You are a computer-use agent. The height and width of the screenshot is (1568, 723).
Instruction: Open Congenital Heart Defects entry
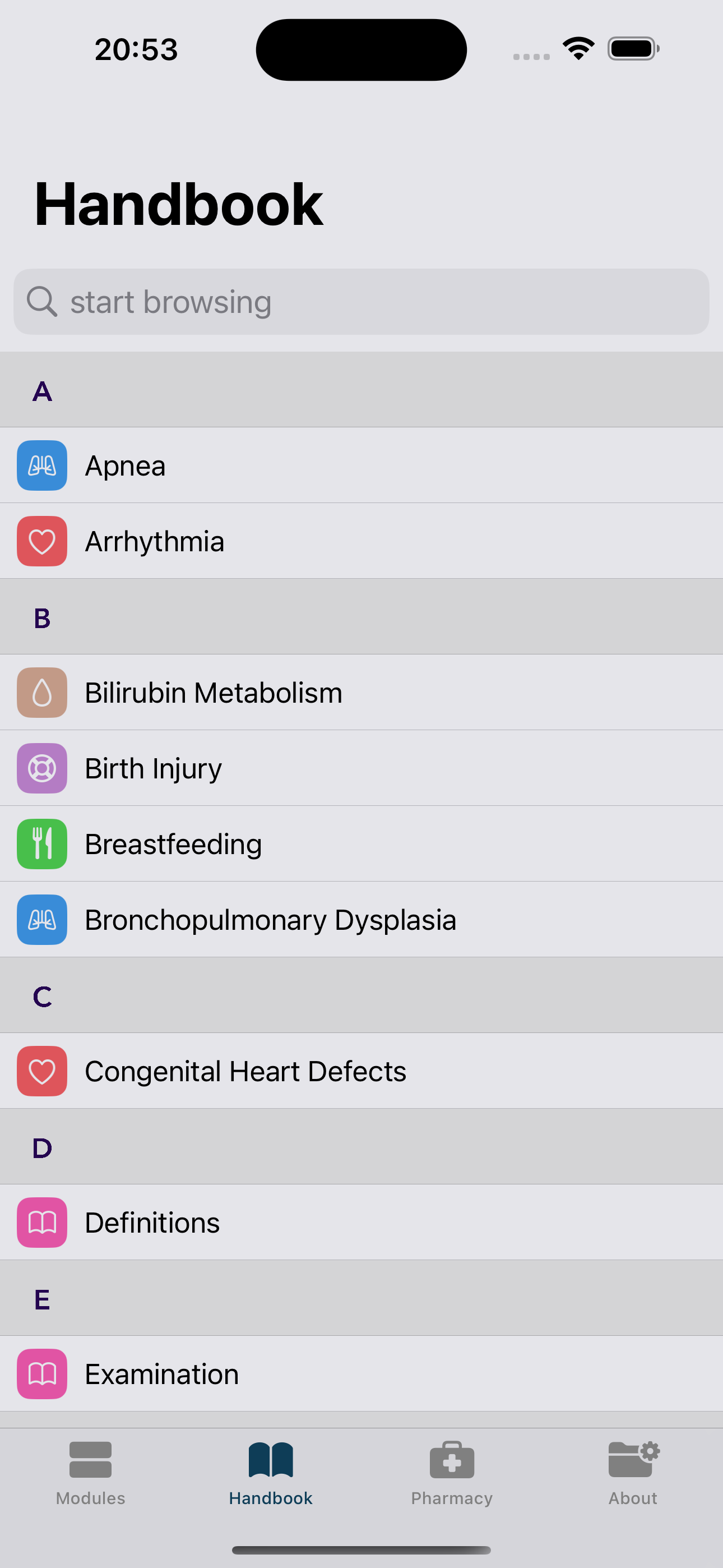[361, 1071]
